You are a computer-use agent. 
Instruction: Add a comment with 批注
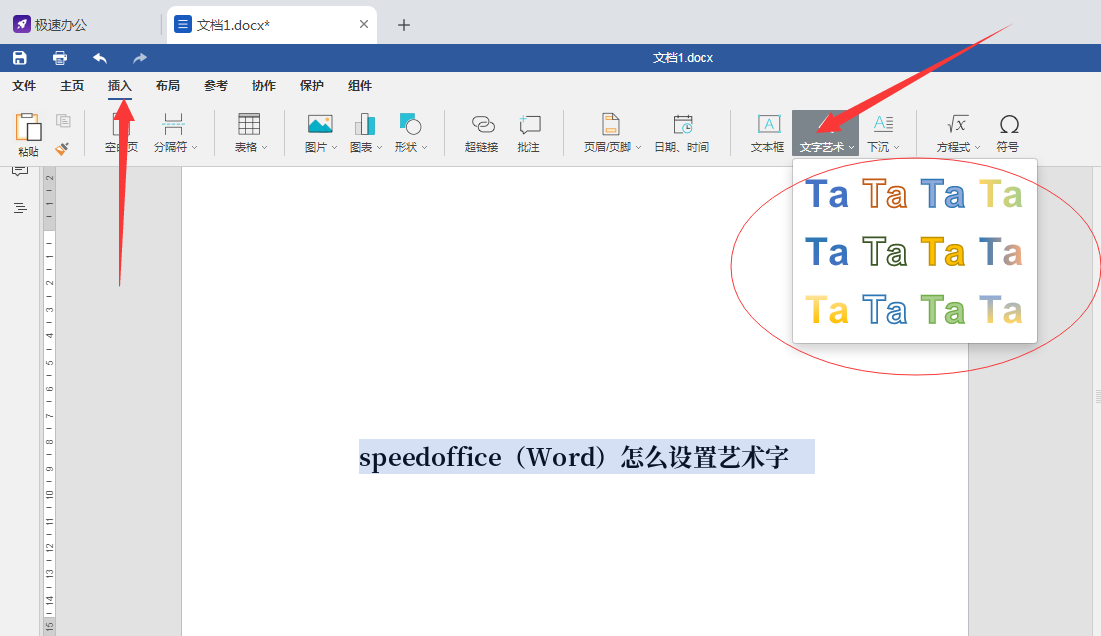[529, 133]
